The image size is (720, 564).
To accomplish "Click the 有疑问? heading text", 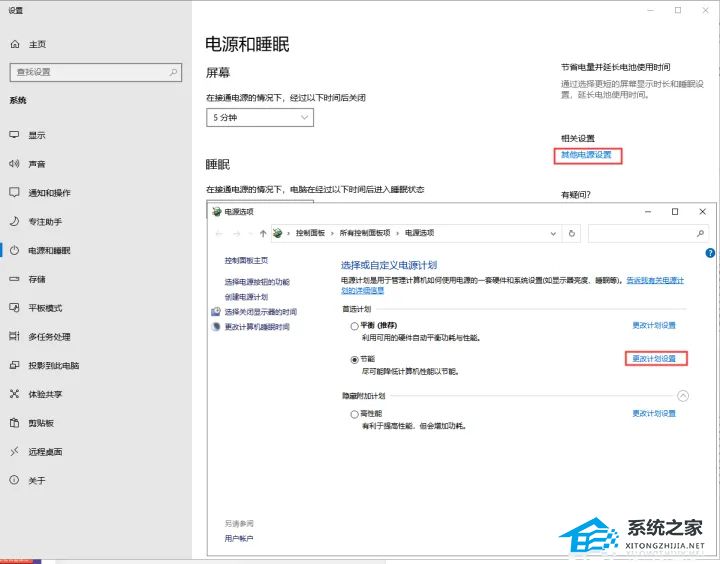I will tap(576, 195).
